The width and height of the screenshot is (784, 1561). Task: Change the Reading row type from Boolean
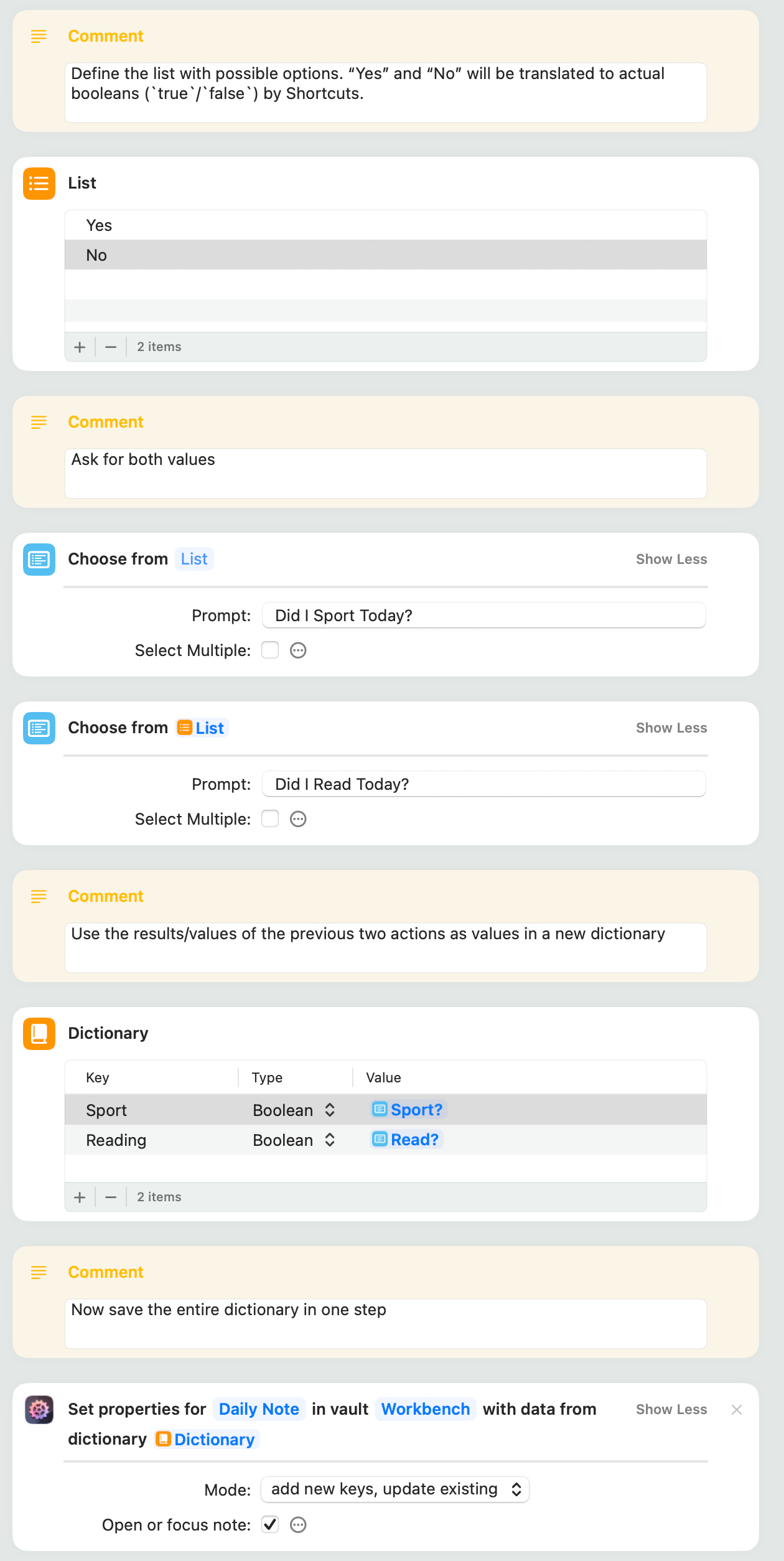(294, 1140)
